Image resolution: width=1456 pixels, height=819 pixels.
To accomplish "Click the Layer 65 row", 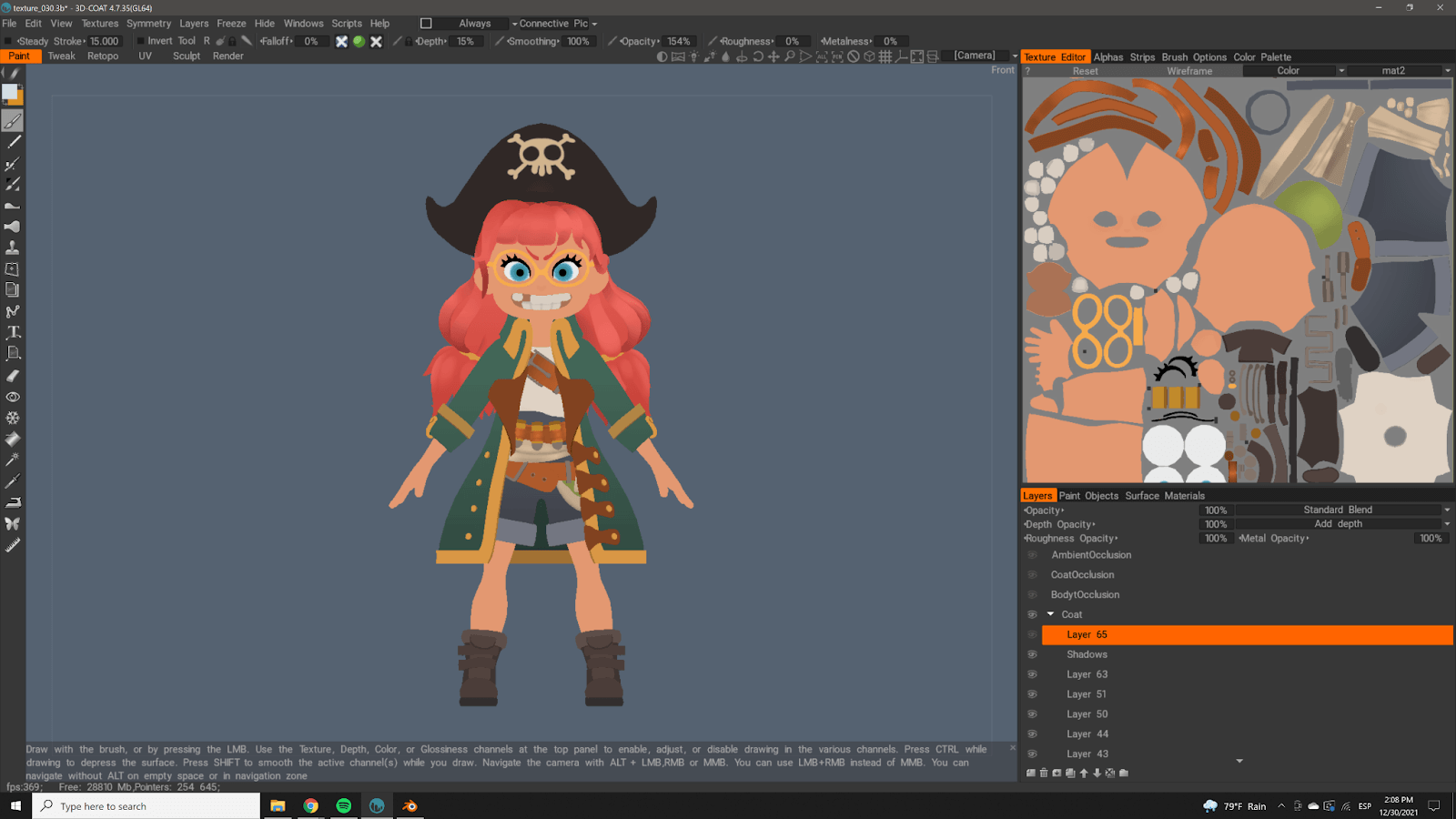I will [x=1247, y=634].
